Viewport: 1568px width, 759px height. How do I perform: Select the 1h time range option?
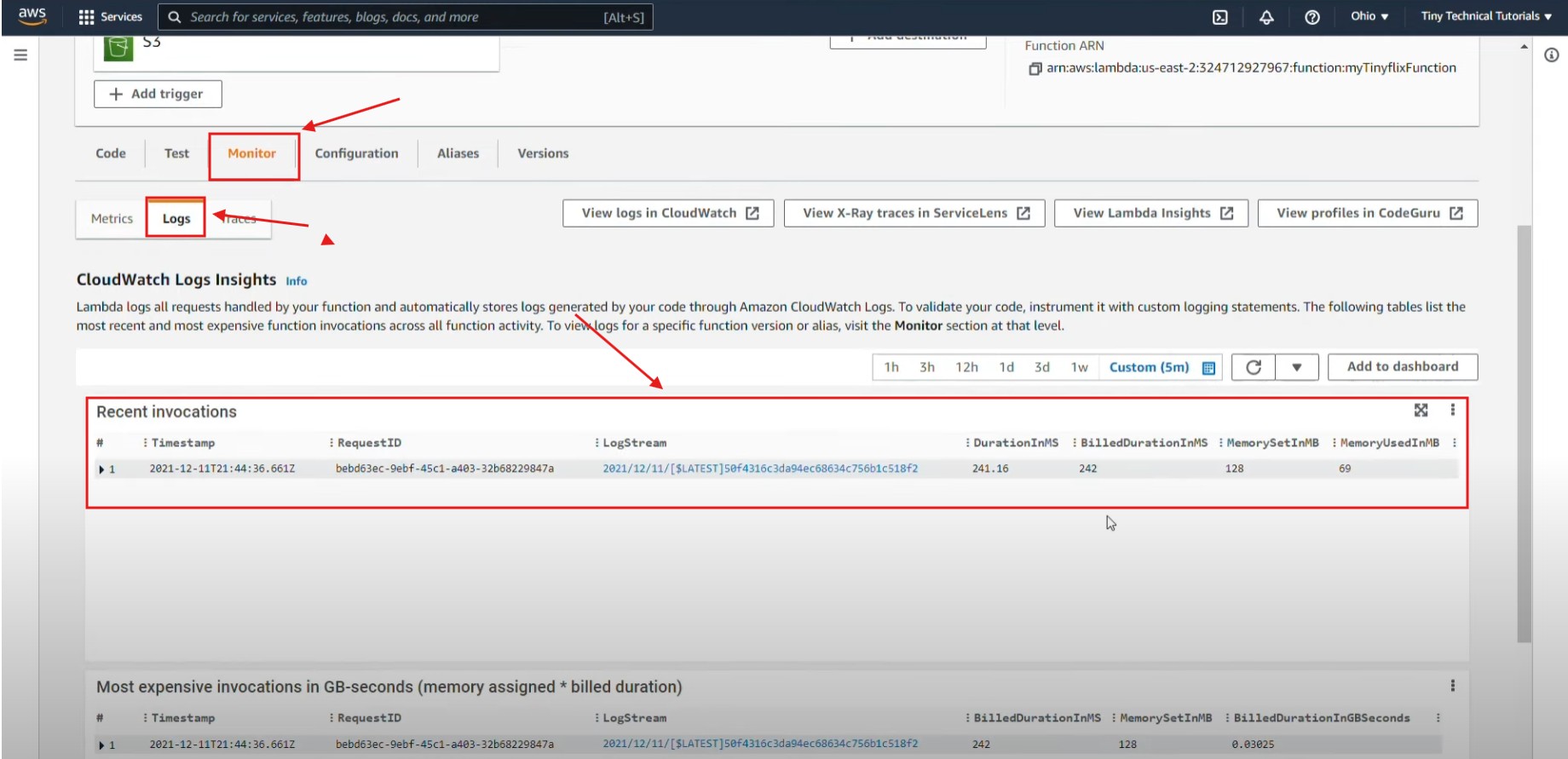click(891, 367)
